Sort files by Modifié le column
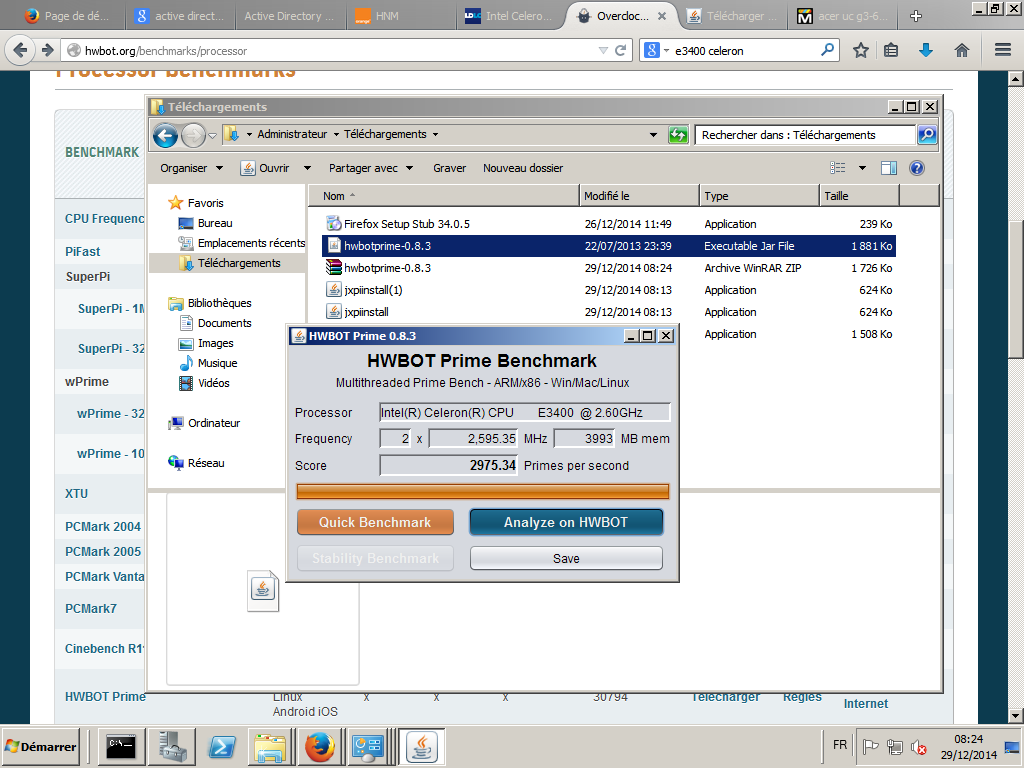 [x=639, y=196]
